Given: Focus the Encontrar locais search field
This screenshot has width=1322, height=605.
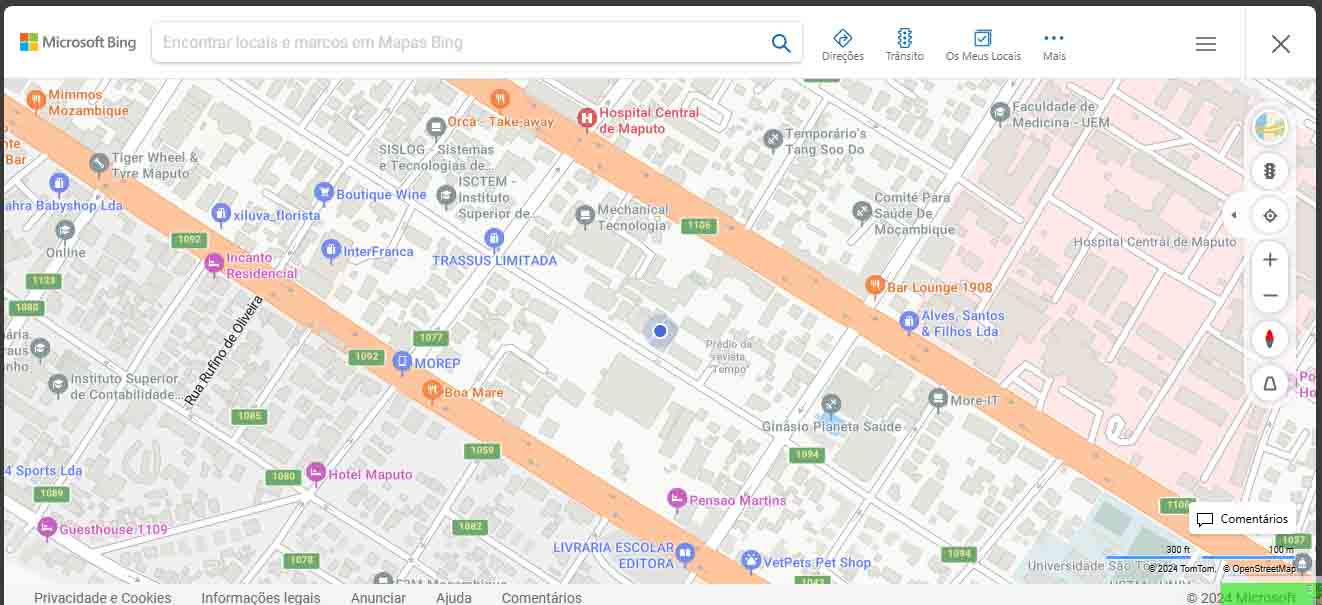Looking at the screenshot, I should point(460,43).
